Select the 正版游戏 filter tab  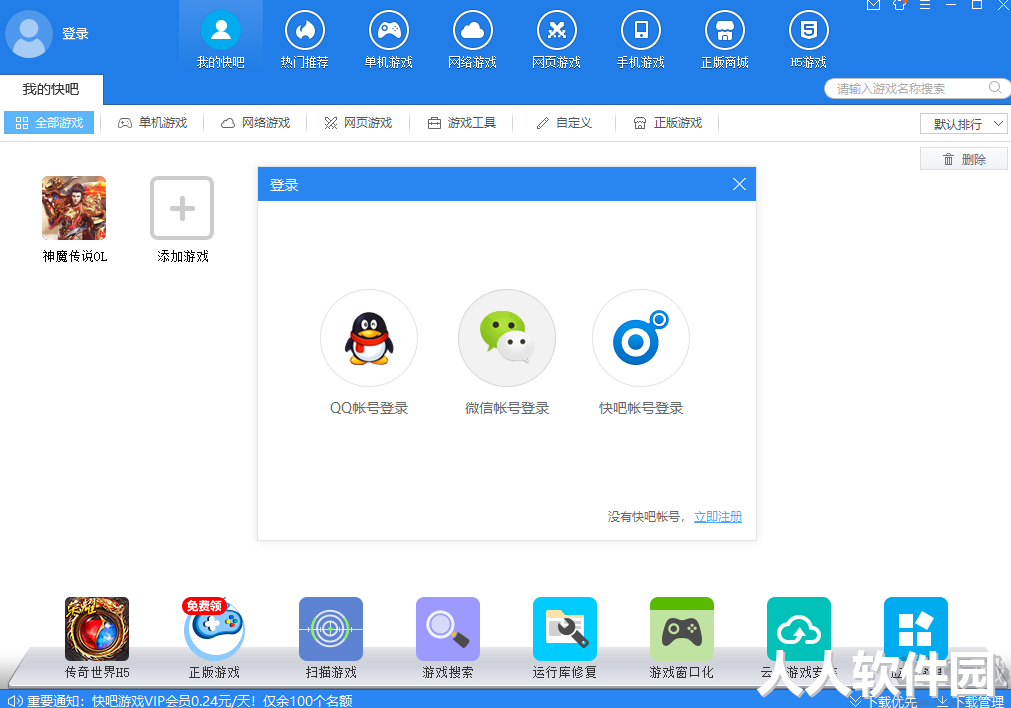pyautogui.click(x=667, y=123)
